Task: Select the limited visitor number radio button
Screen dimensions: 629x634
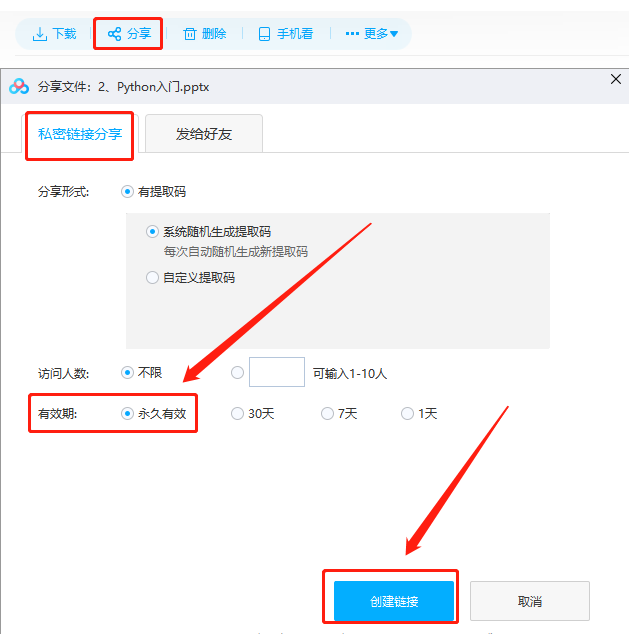Action: pyautogui.click(x=237, y=373)
